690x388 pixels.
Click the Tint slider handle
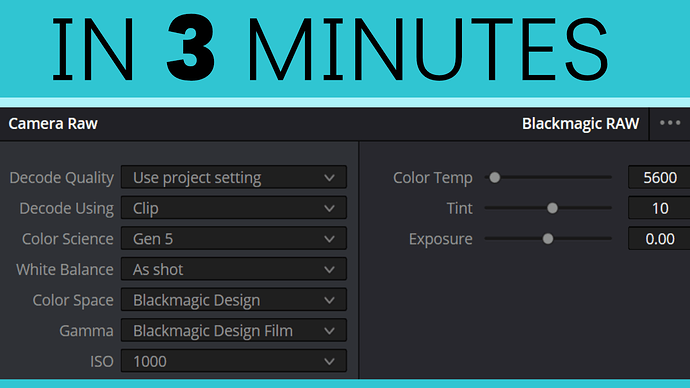(552, 208)
